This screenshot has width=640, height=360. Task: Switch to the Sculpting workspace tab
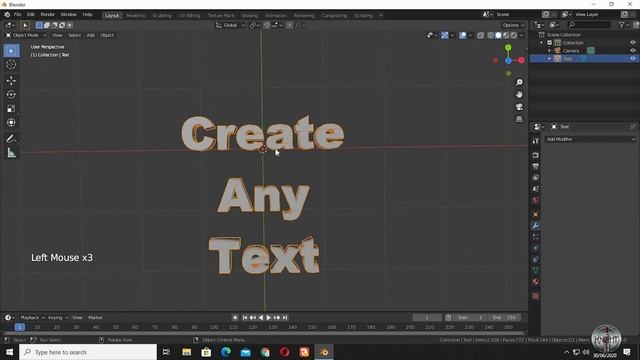162,16
